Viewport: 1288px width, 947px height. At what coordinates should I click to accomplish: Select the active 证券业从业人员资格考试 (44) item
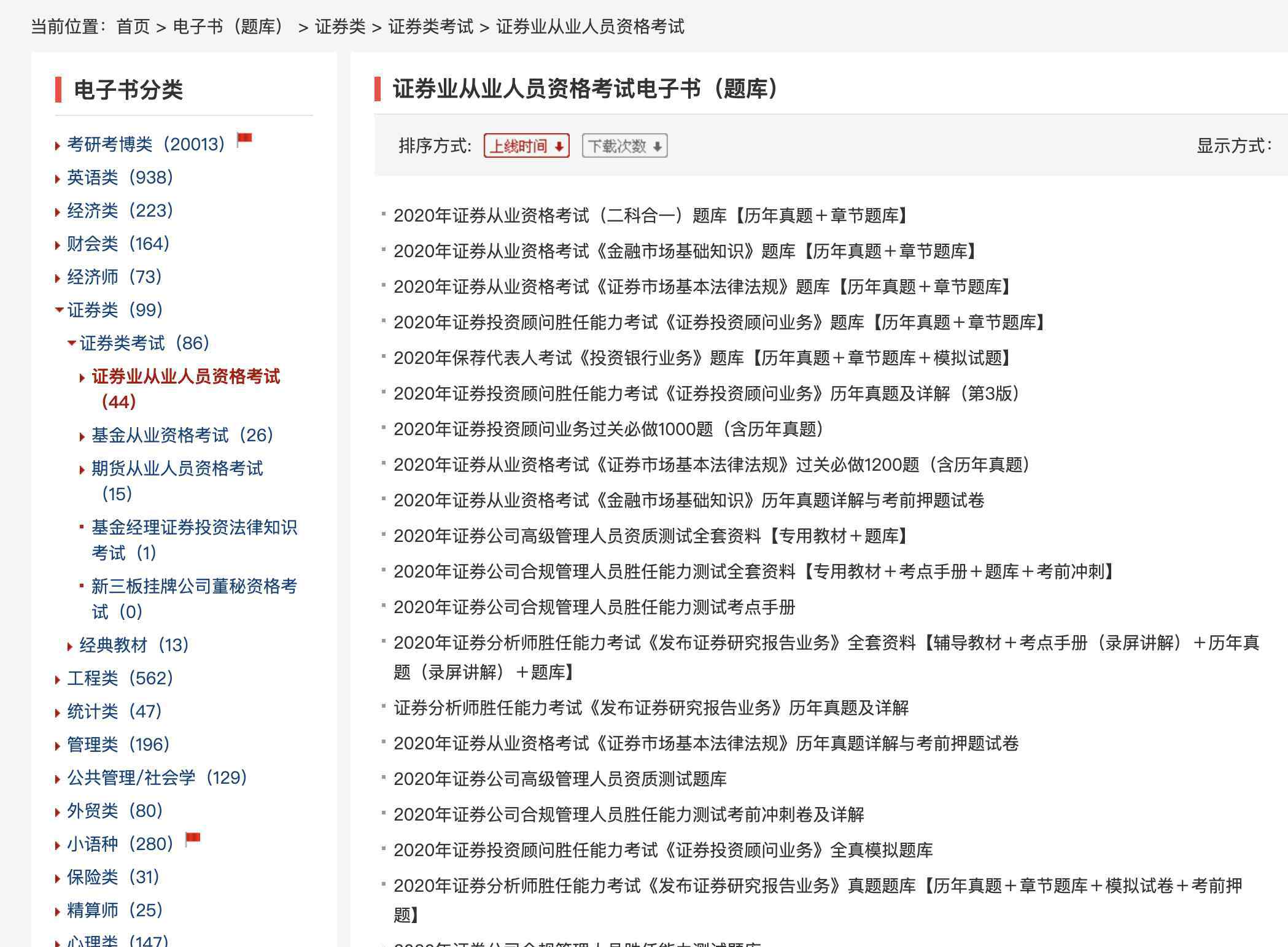point(186,389)
